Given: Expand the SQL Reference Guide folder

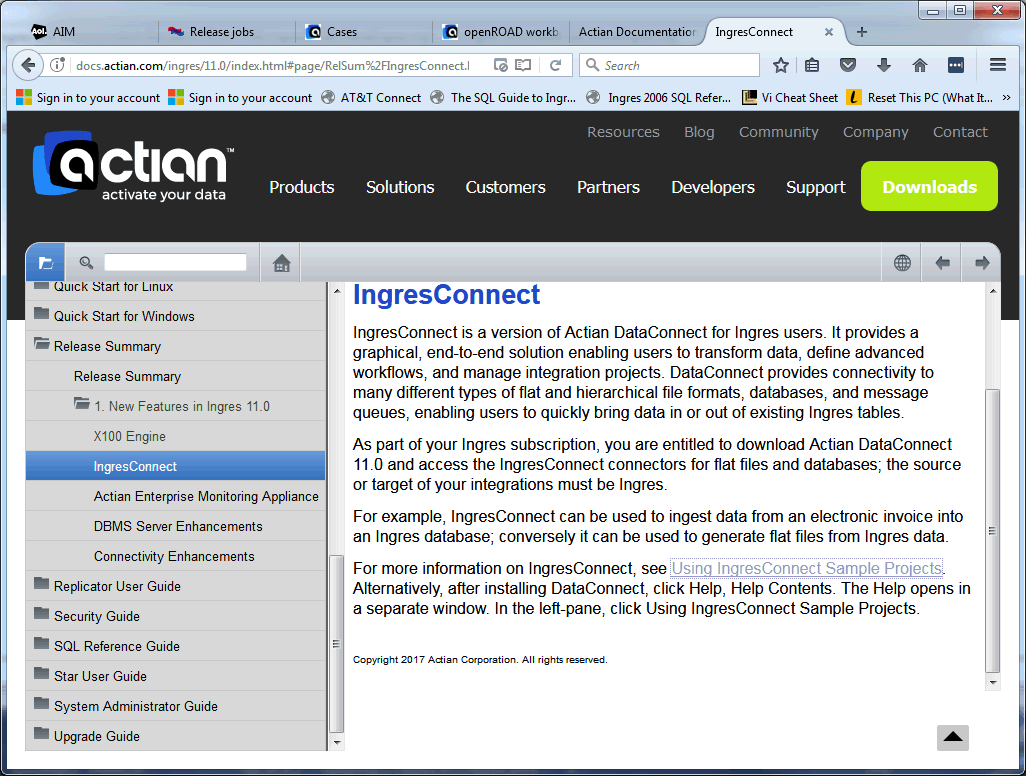Looking at the screenshot, I should point(42,645).
